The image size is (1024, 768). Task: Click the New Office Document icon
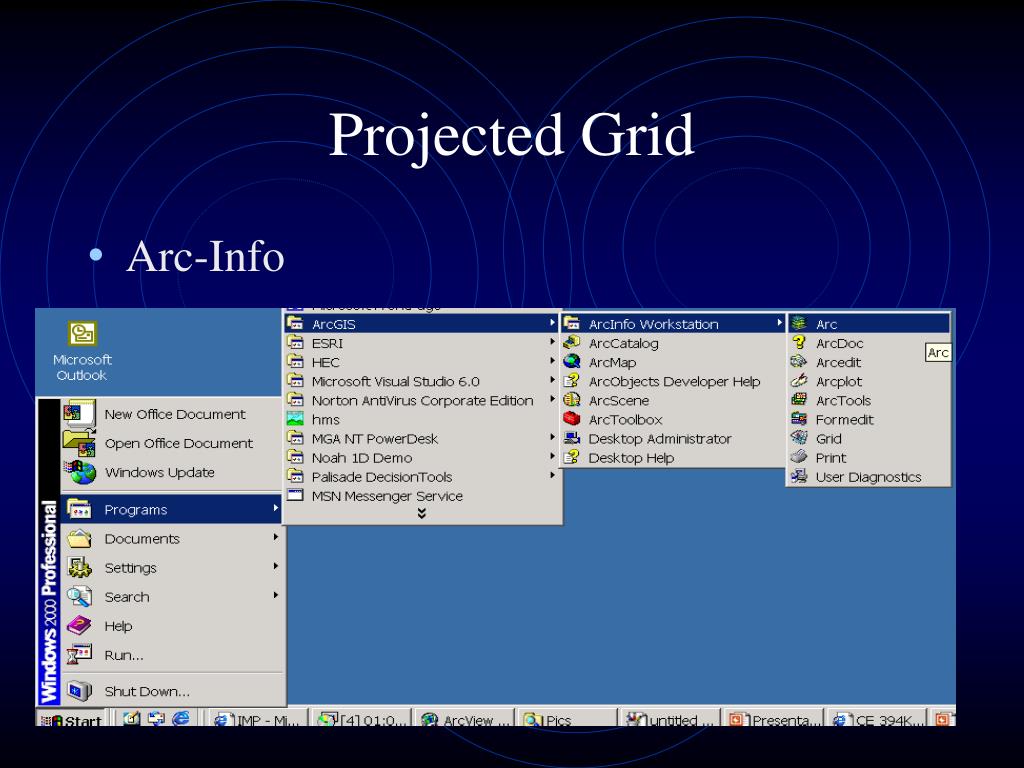coord(78,413)
